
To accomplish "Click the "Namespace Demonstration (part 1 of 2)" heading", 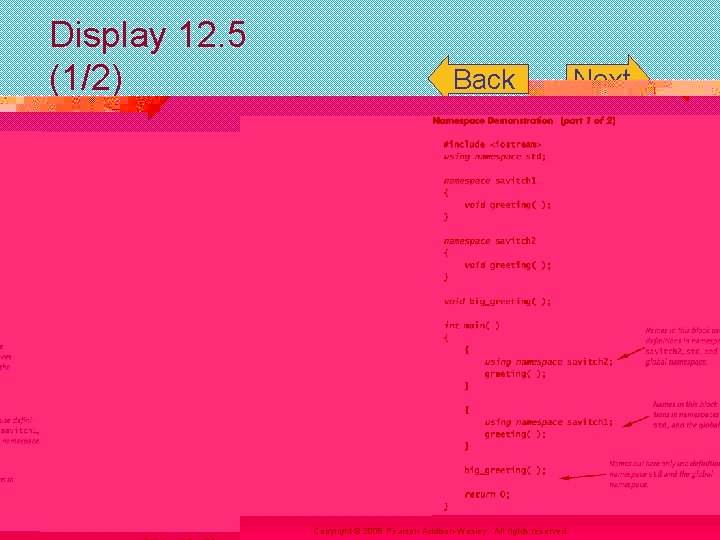I will point(524,121).
